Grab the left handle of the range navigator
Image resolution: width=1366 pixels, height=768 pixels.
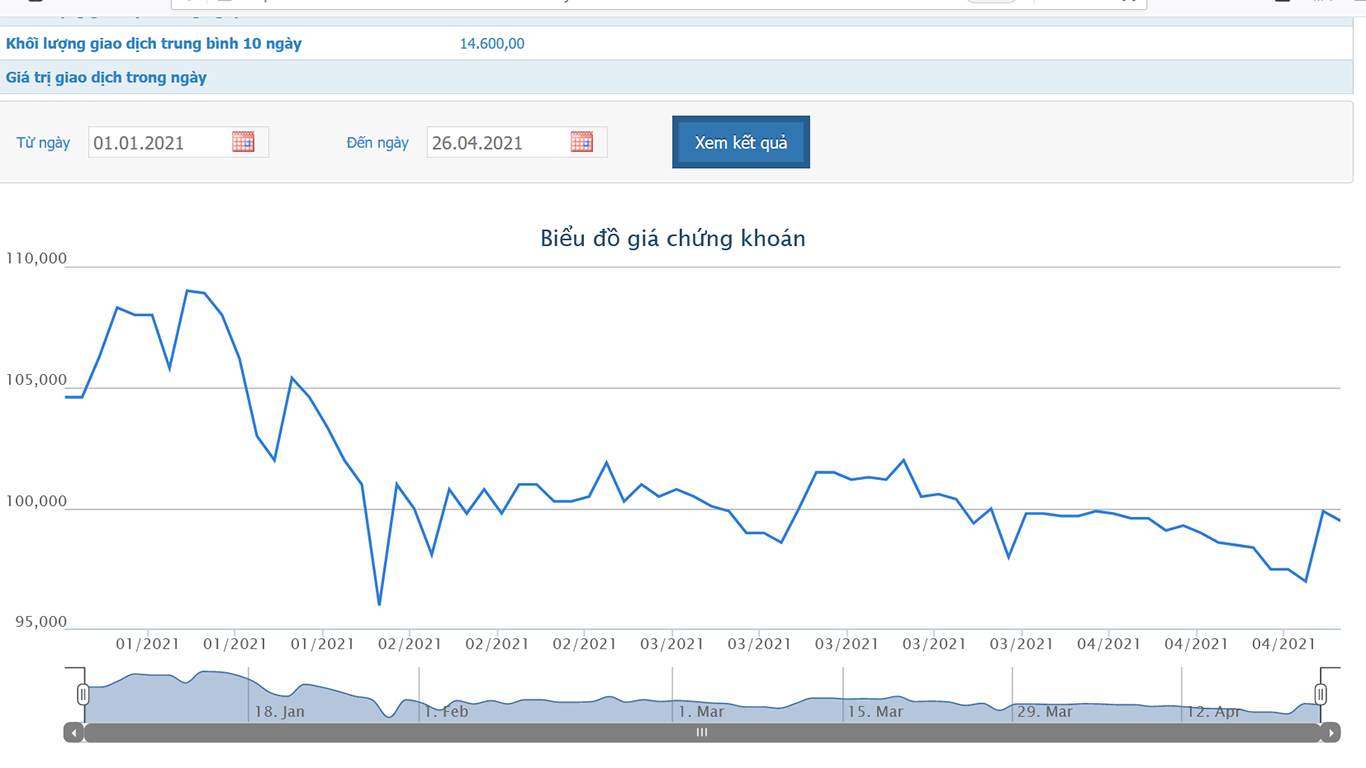coord(83,694)
